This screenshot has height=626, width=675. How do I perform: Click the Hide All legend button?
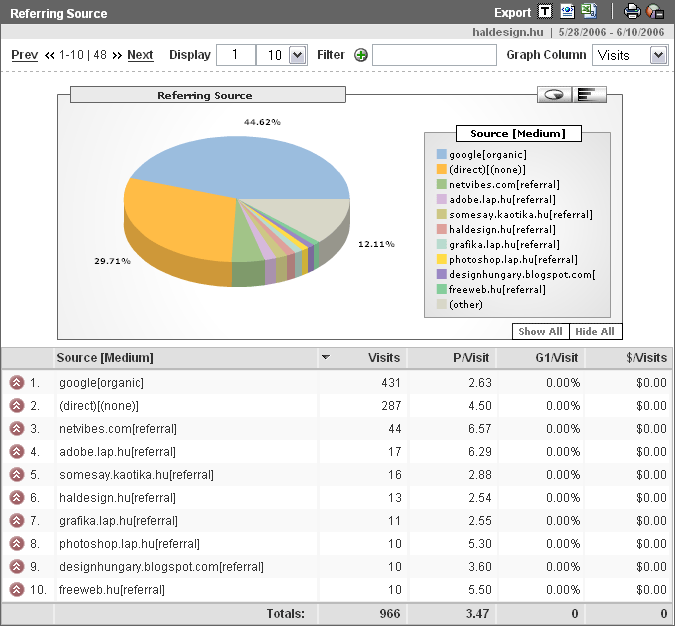tap(594, 332)
